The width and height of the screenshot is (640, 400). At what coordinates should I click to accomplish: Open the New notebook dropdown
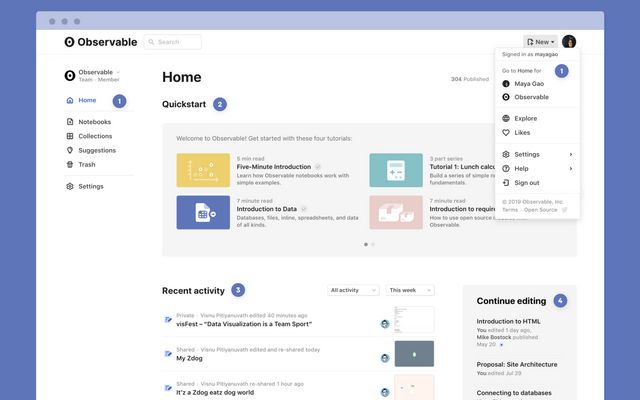(x=540, y=42)
